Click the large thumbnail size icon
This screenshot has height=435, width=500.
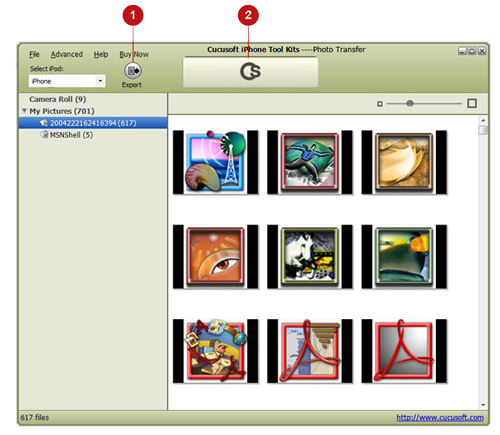472,103
